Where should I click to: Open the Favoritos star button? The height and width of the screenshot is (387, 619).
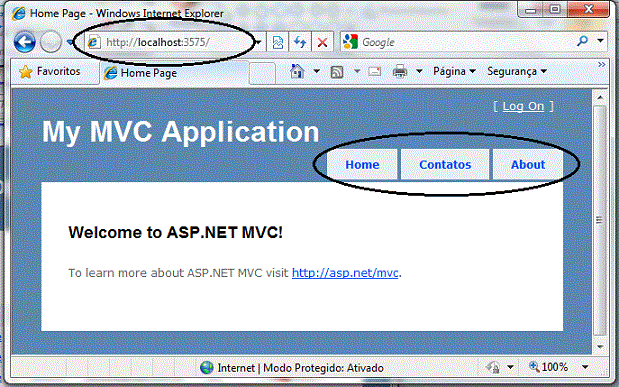point(50,71)
